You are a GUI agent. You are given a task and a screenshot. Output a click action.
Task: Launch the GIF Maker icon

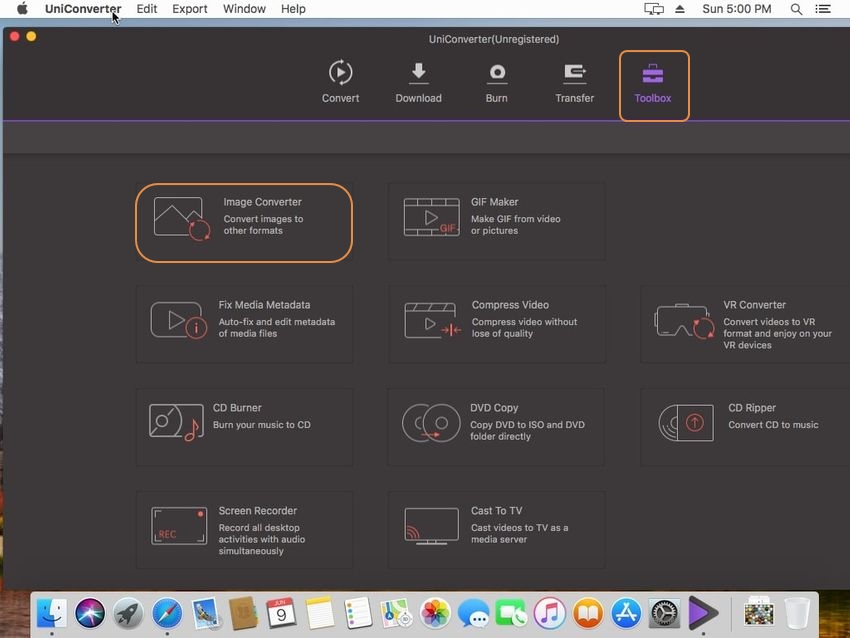coord(431,217)
